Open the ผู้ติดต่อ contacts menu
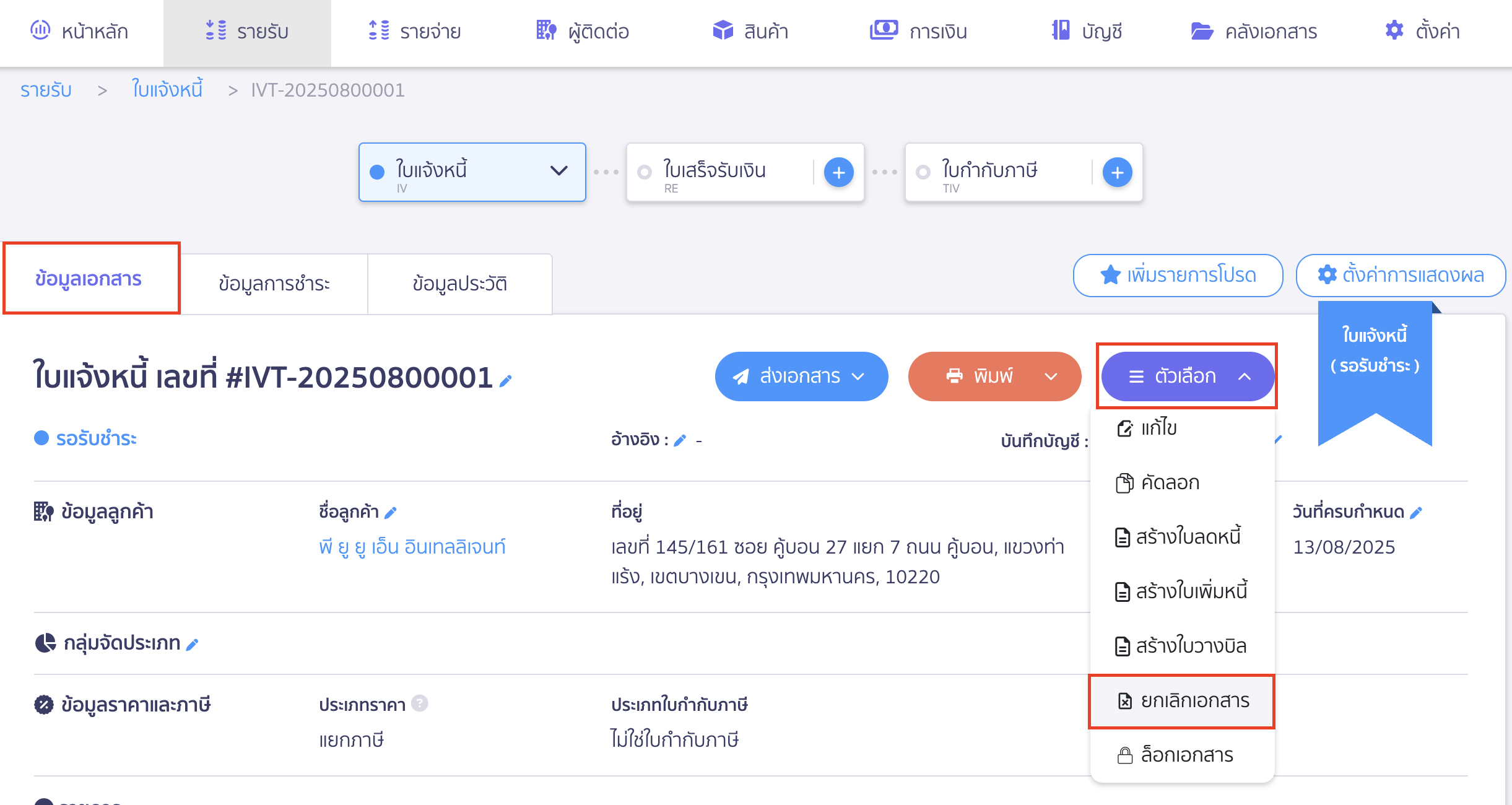Viewport: 1512px width, 805px height. click(582, 31)
